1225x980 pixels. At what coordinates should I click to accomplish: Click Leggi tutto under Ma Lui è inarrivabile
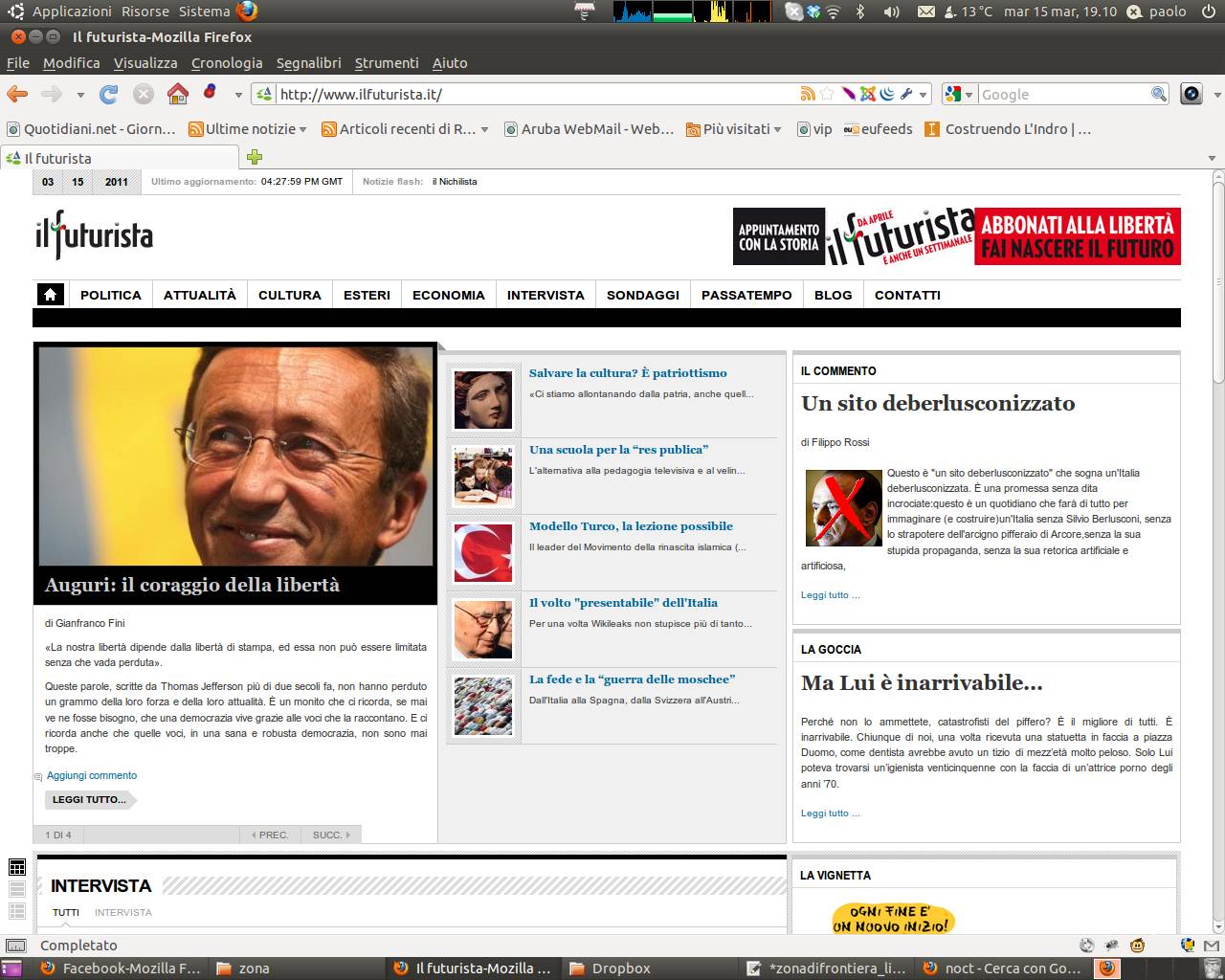pyautogui.click(x=830, y=813)
